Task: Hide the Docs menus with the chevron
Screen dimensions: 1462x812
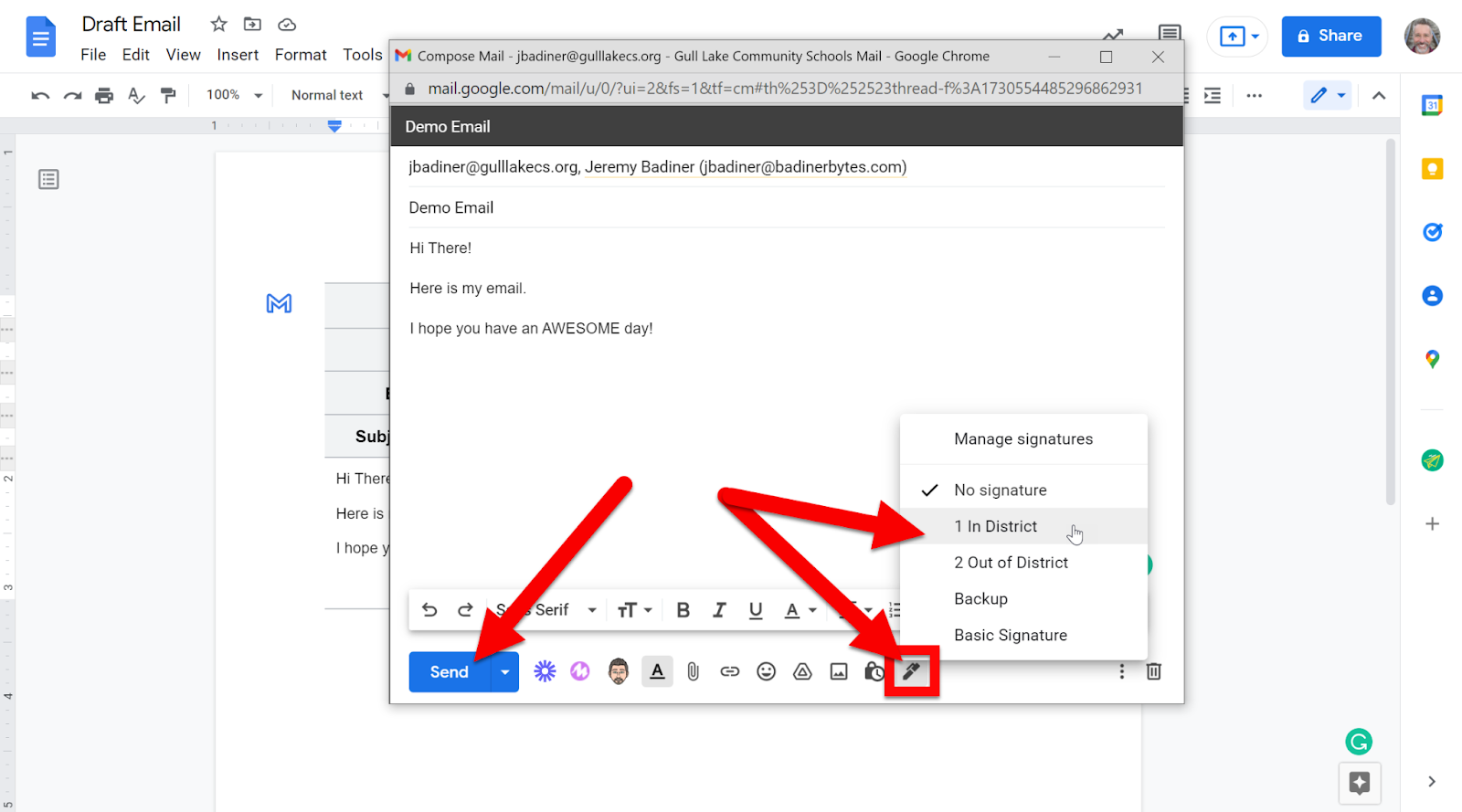Action: point(1379,95)
